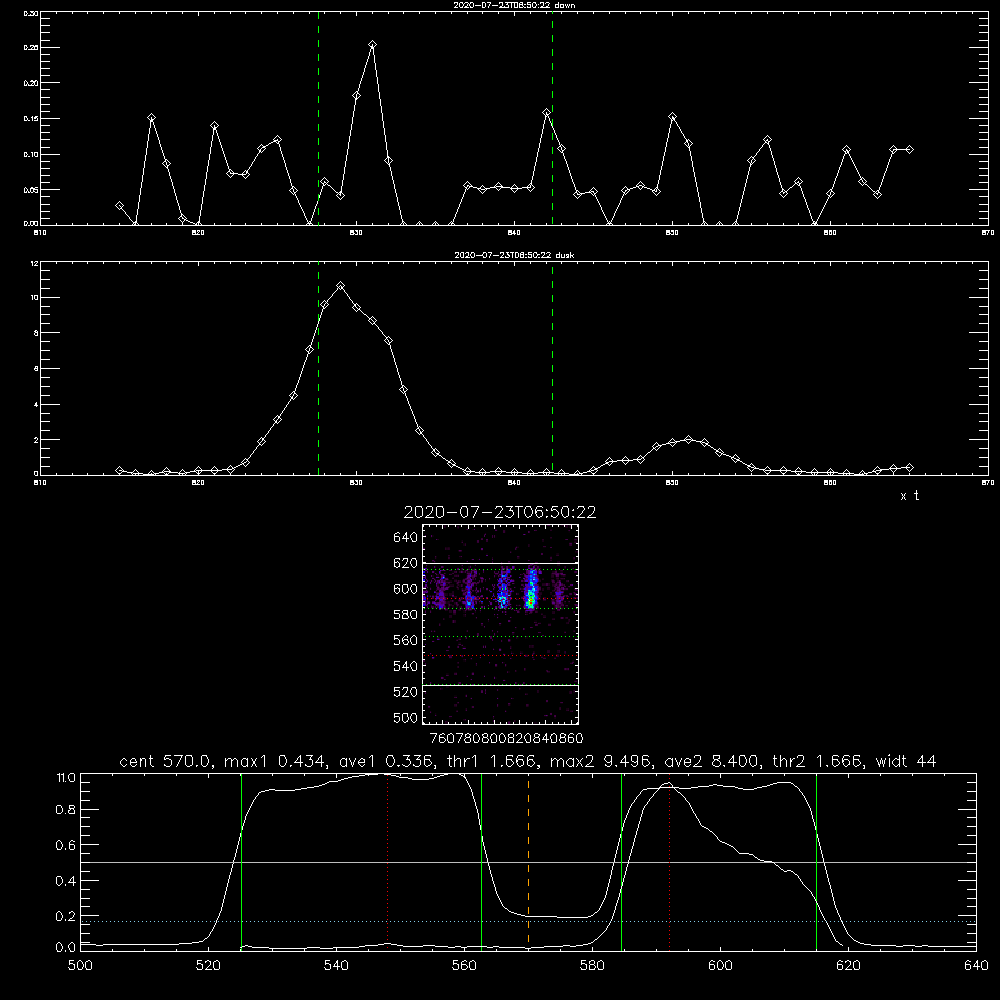Viewport: 1000px width, 1000px height.
Task: Click the red dotted line near 548 in bottom plot
Action: [x=387, y=862]
